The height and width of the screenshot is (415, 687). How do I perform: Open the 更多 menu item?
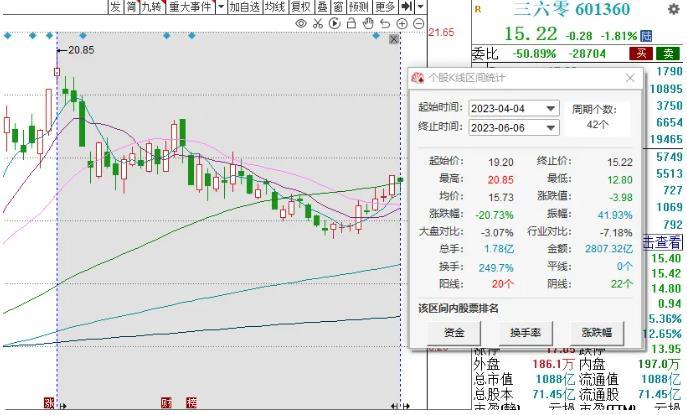tap(385, 7)
